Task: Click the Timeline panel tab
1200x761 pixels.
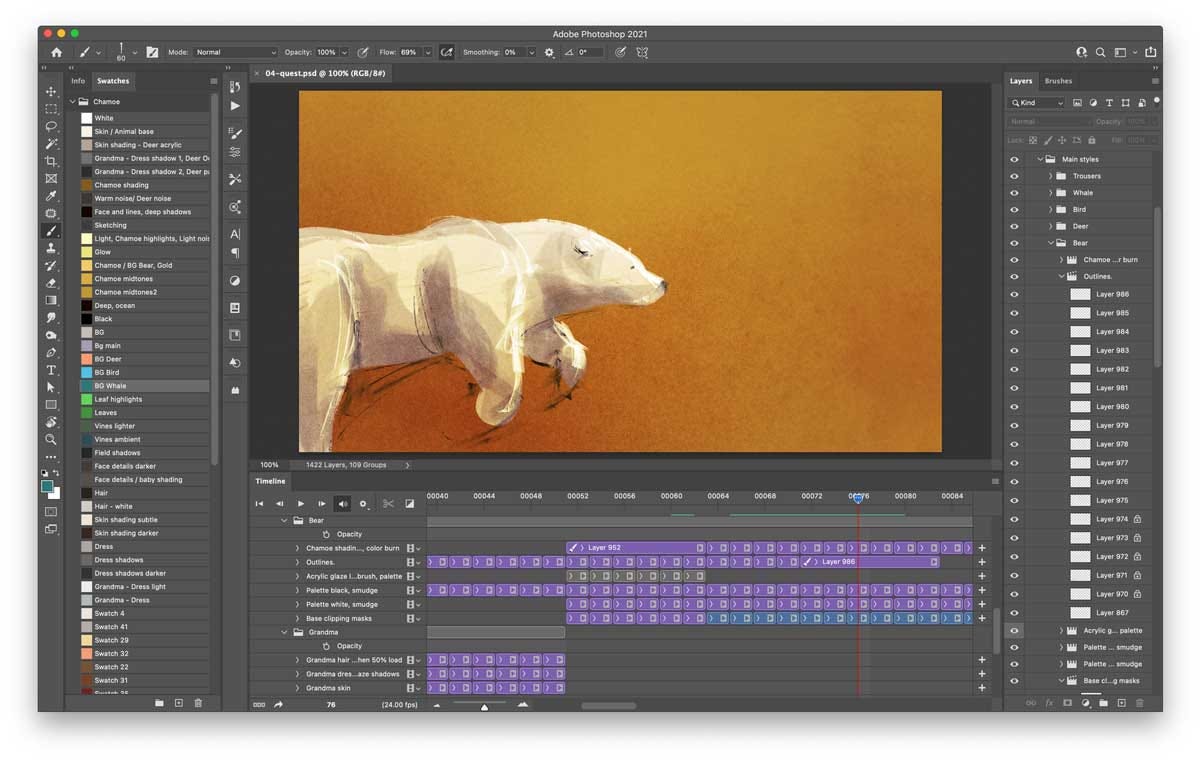Action: click(x=270, y=481)
